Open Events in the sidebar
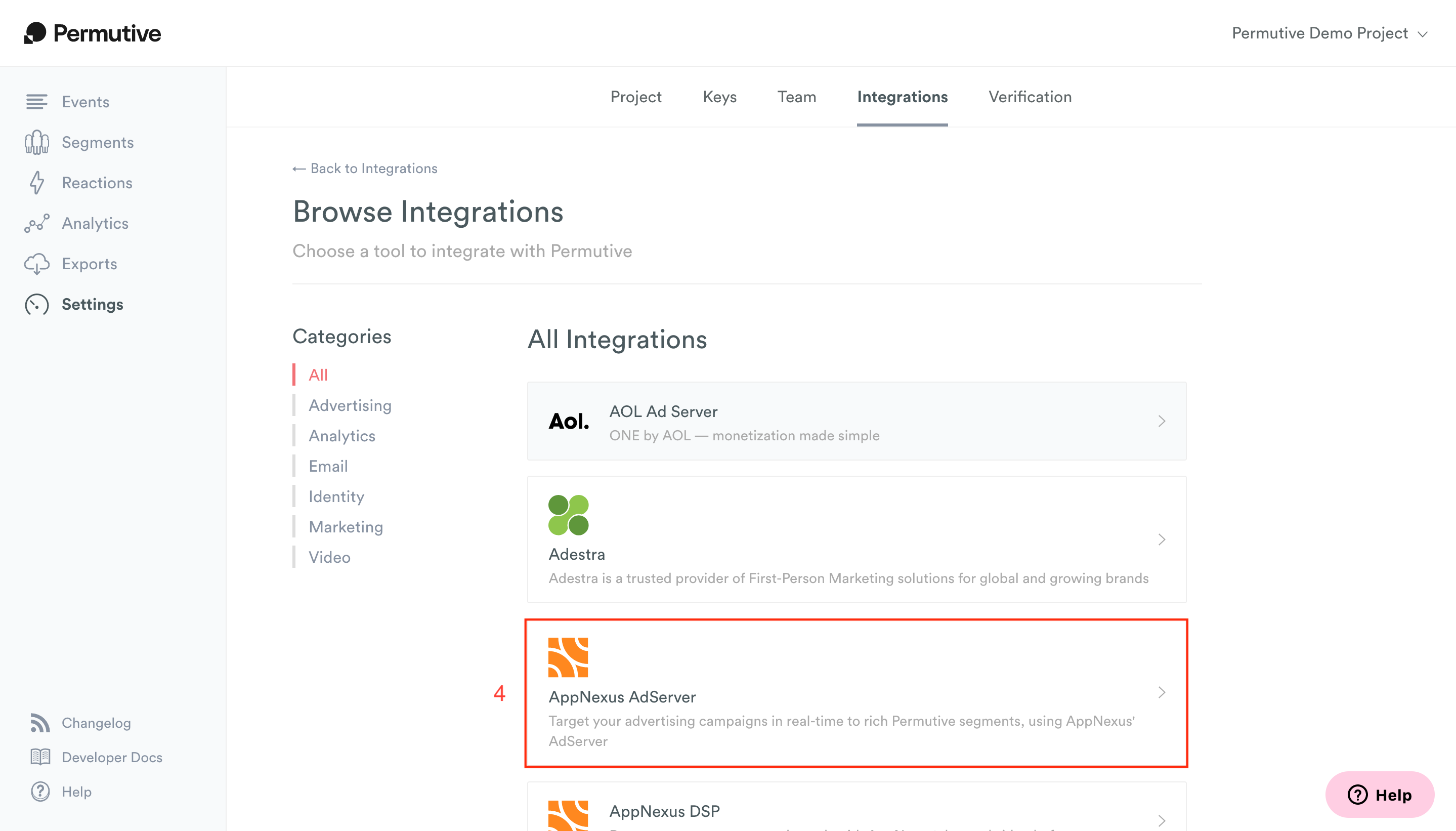Image resolution: width=1456 pixels, height=831 pixels. click(85, 102)
